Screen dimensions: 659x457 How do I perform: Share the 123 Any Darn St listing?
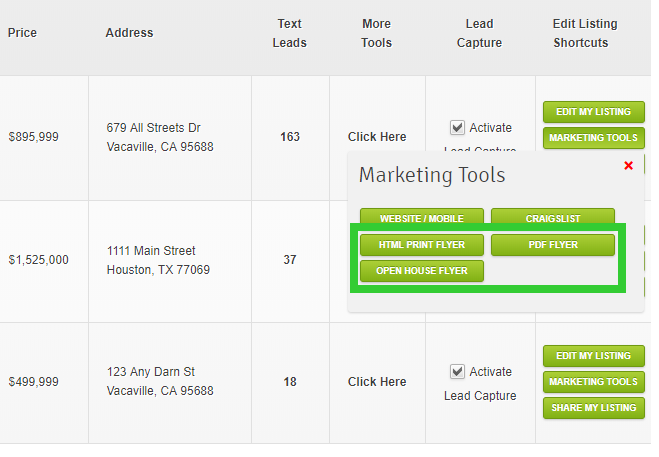pyautogui.click(x=593, y=408)
